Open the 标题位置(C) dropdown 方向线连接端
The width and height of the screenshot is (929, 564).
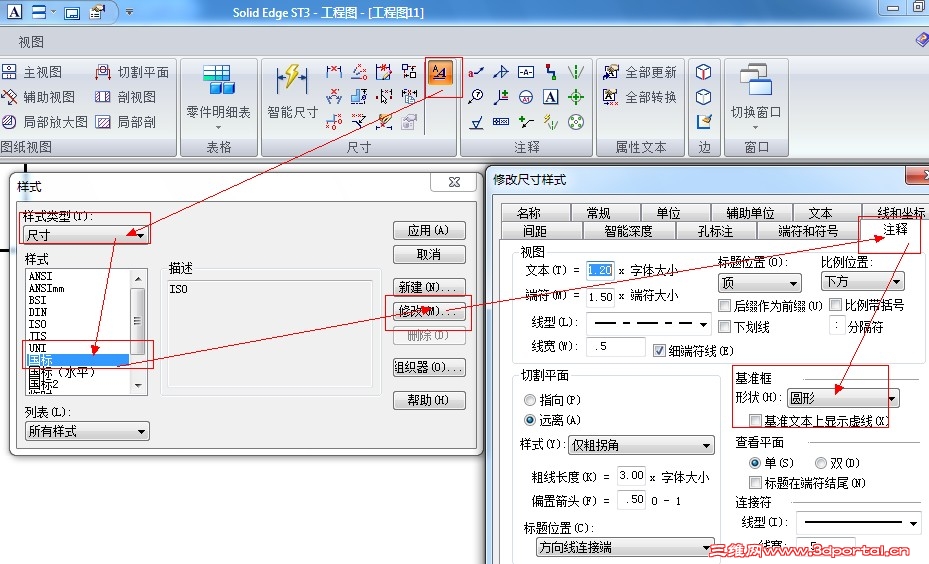click(625, 547)
